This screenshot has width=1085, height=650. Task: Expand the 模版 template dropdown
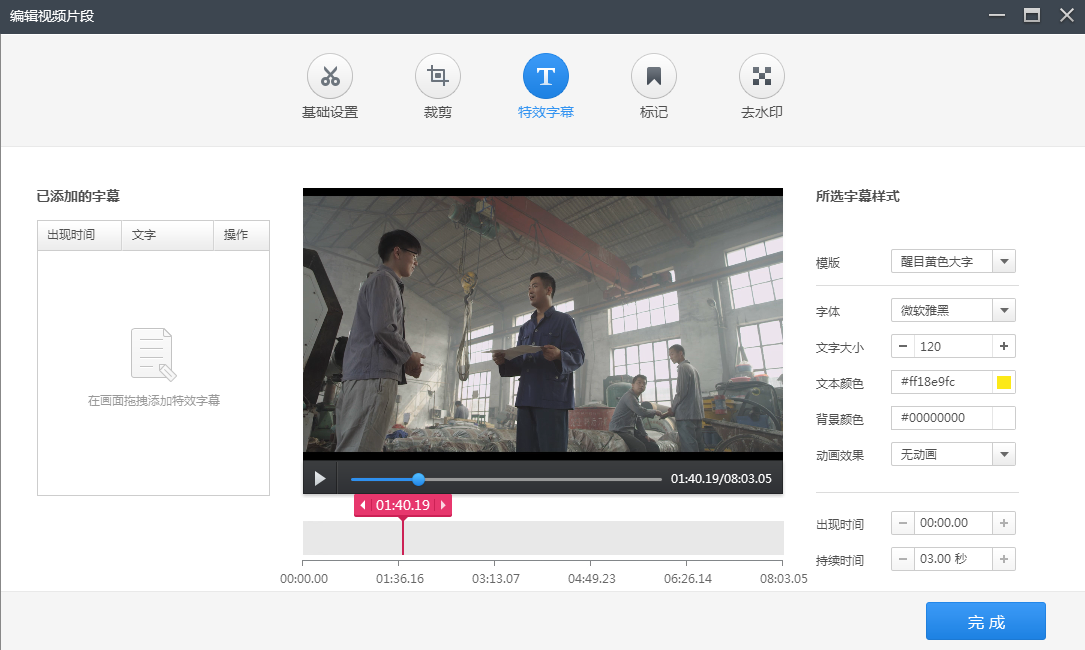pos(1004,262)
